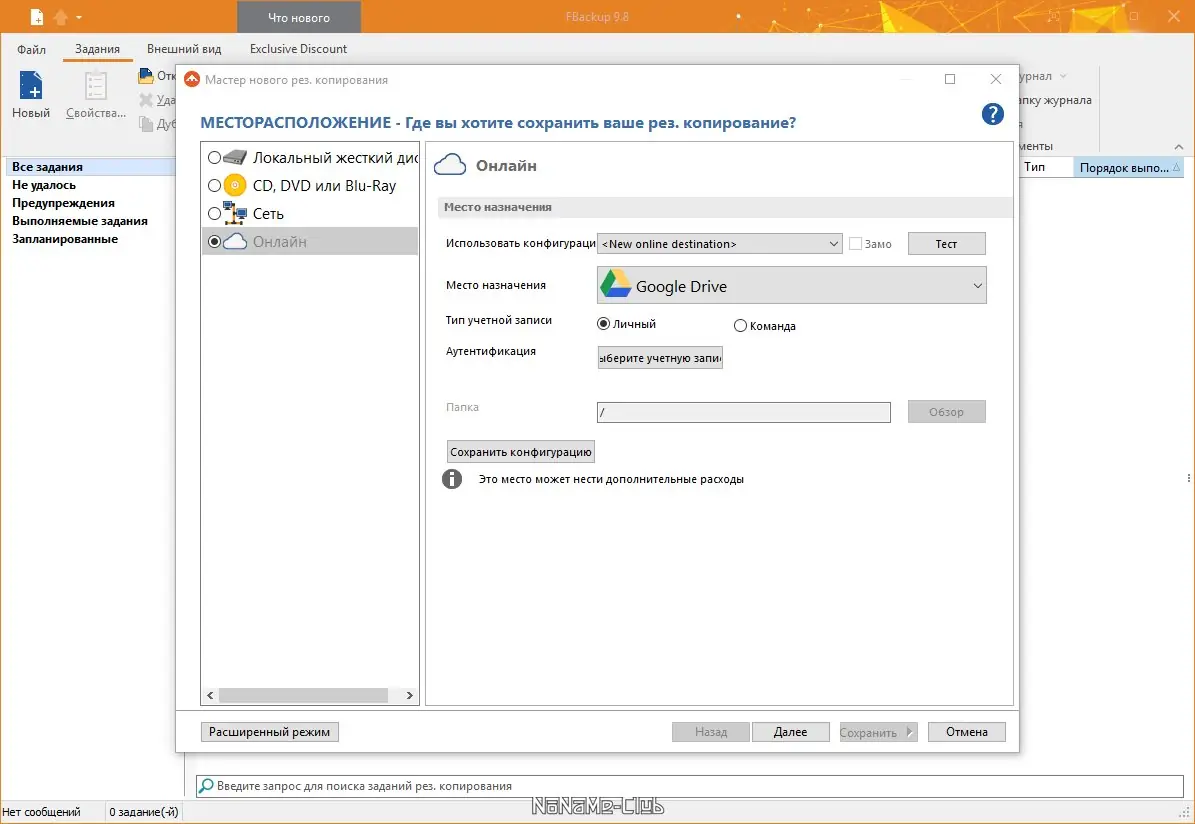
Task: Select Локальный жесткий диск radio option
Action: tap(214, 158)
